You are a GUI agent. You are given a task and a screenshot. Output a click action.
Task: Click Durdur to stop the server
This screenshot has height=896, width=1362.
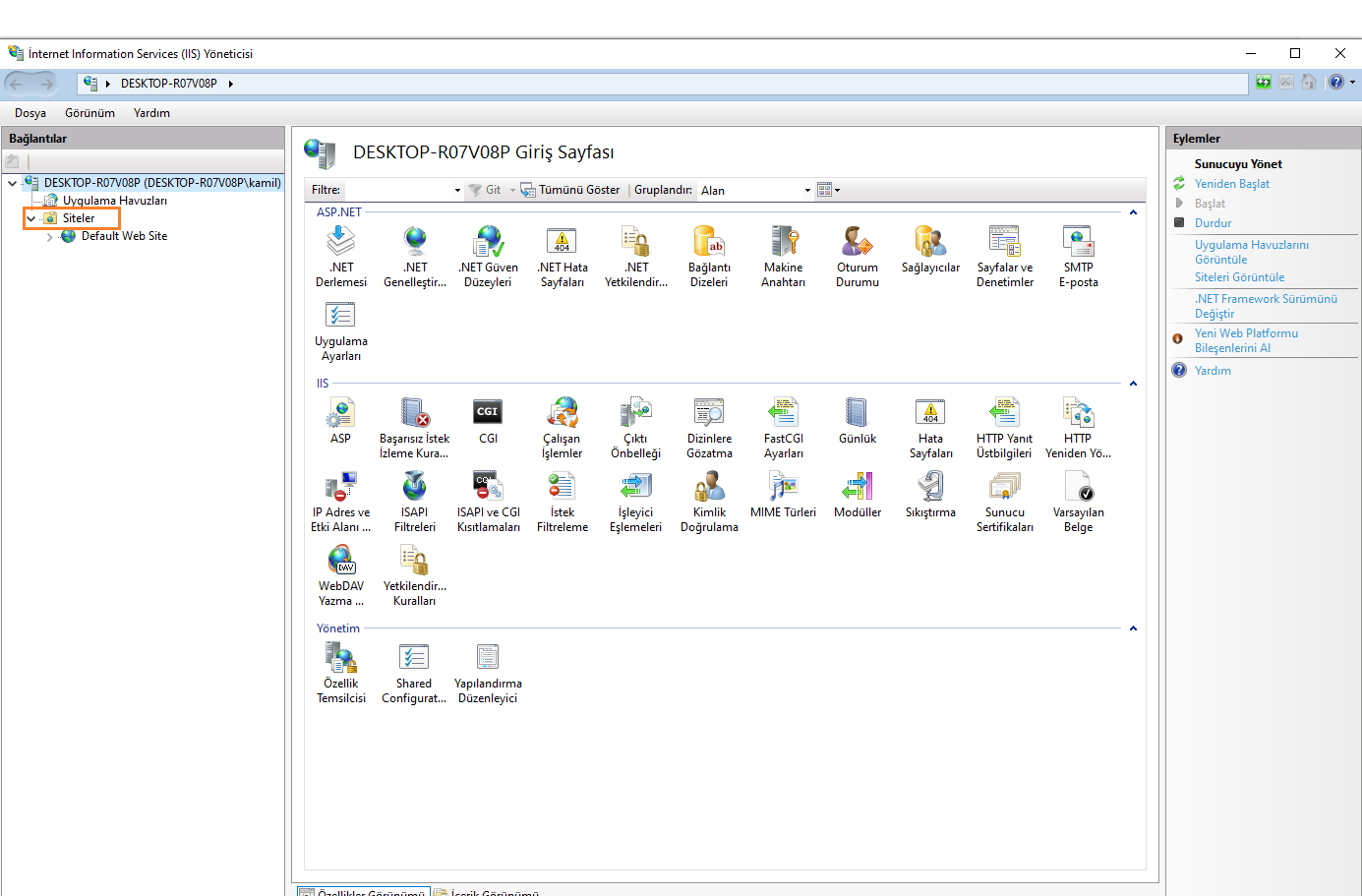[1213, 223]
